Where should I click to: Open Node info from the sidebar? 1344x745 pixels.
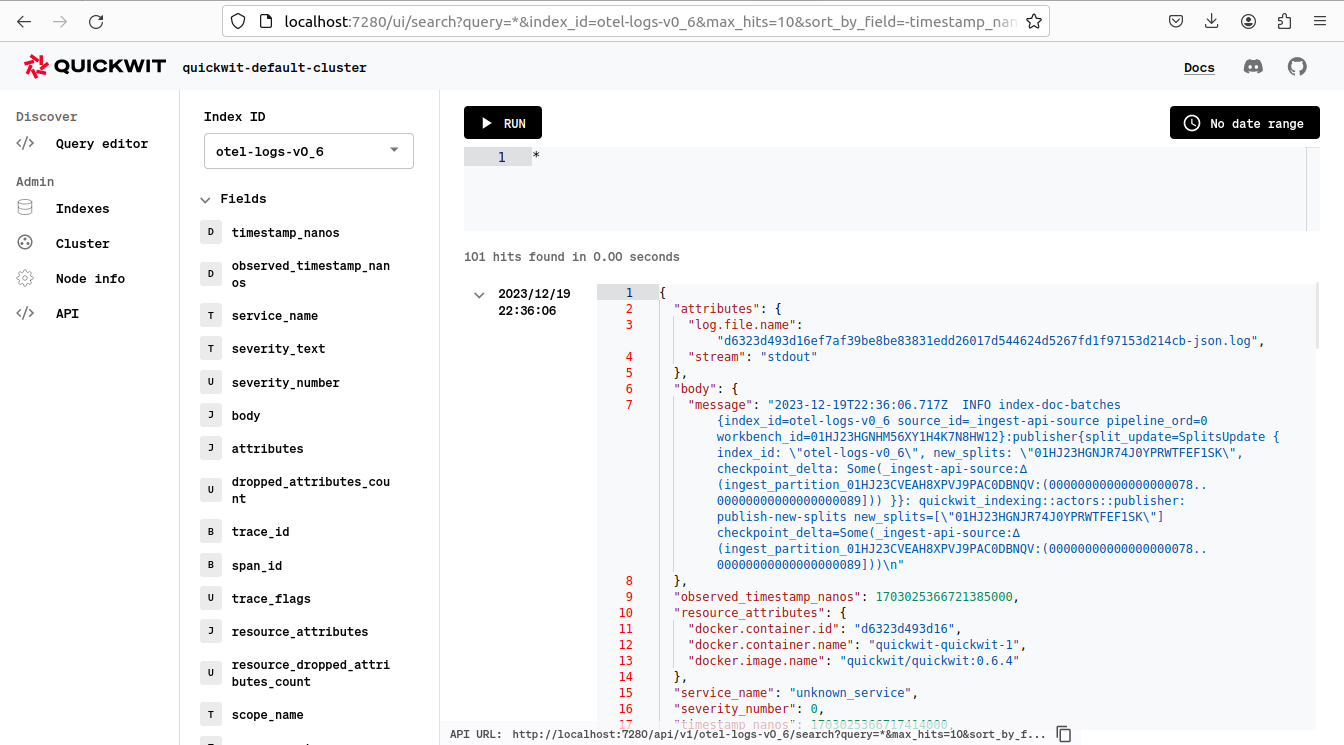pos(25,278)
